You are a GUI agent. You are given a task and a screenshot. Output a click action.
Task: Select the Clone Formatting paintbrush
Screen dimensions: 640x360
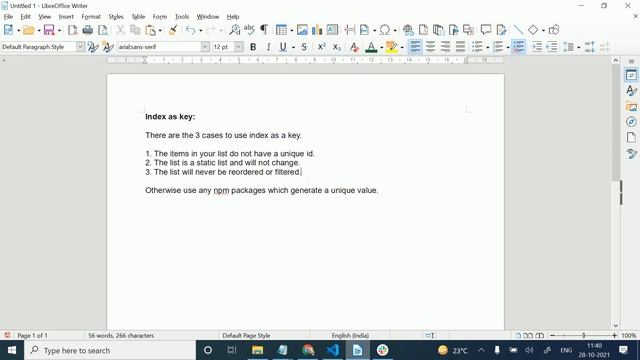coord(173,30)
